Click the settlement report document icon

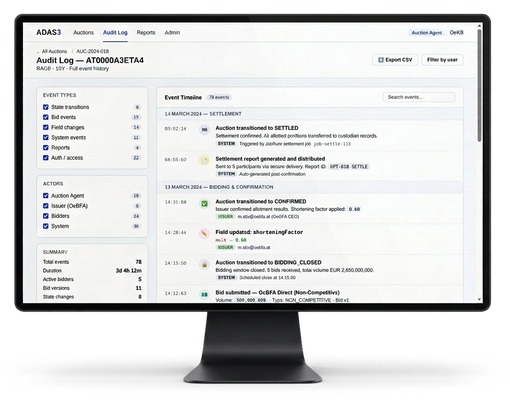[x=204, y=161]
